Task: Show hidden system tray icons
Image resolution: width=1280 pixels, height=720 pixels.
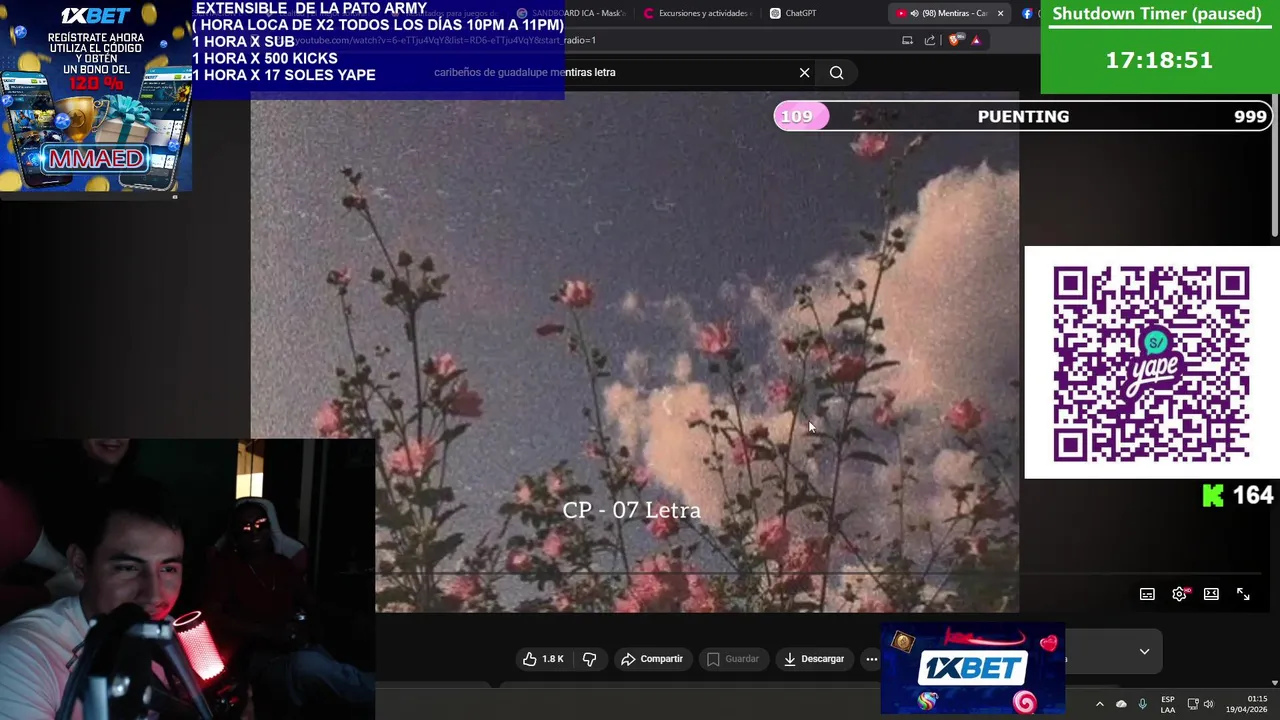Action: point(1099,704)
